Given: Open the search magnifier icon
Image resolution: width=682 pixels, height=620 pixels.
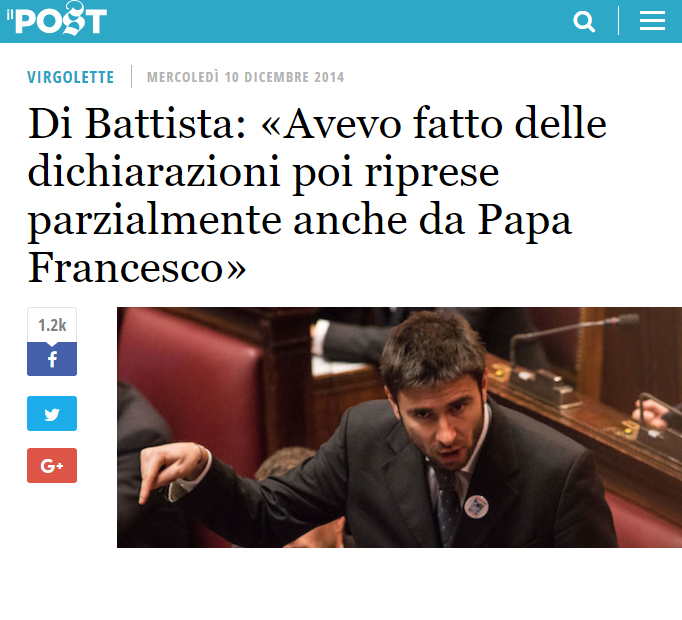Looking at the screenshot, I should 584,21.
